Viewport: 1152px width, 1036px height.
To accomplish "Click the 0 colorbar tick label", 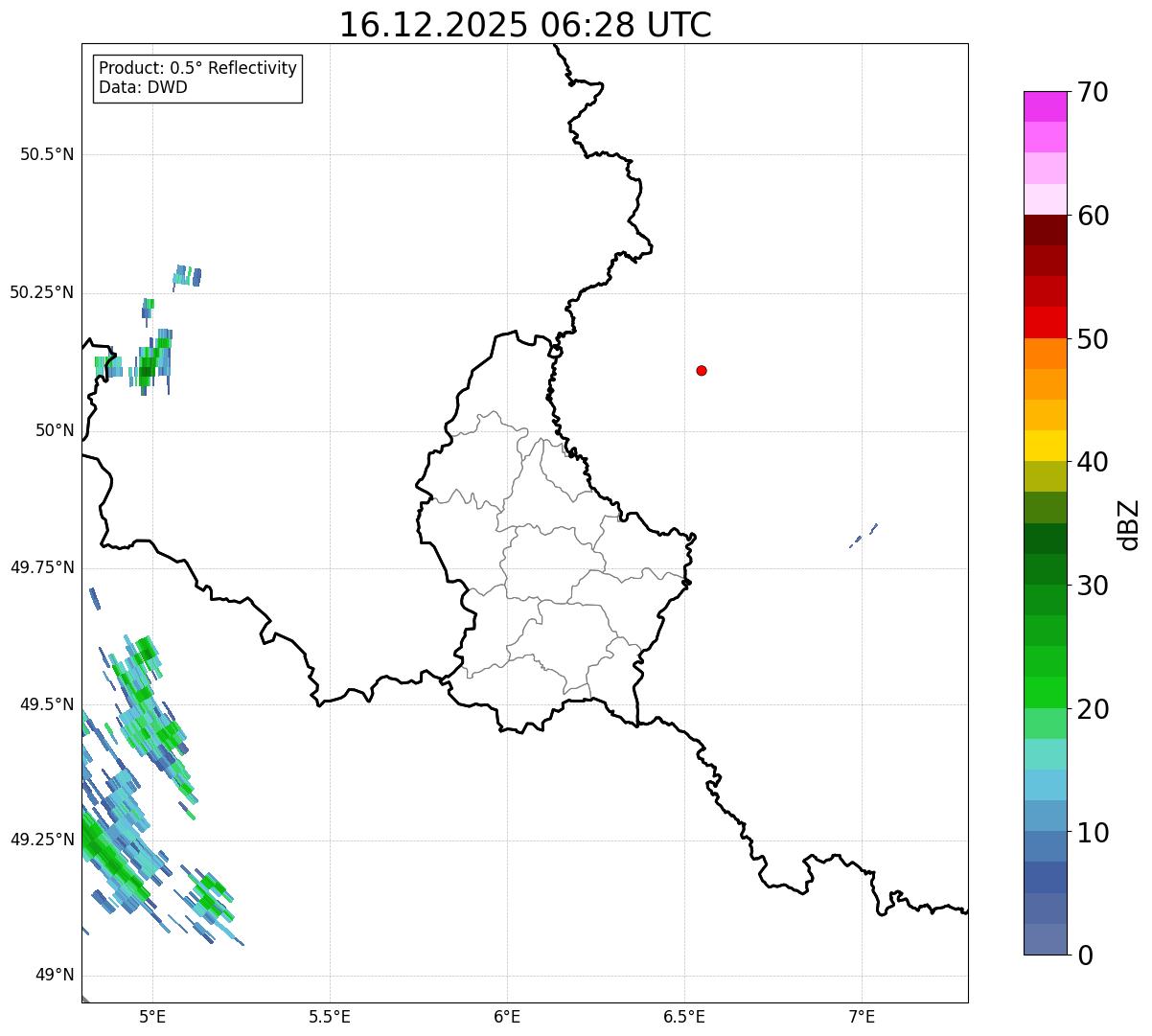I will coord(1085,955).
